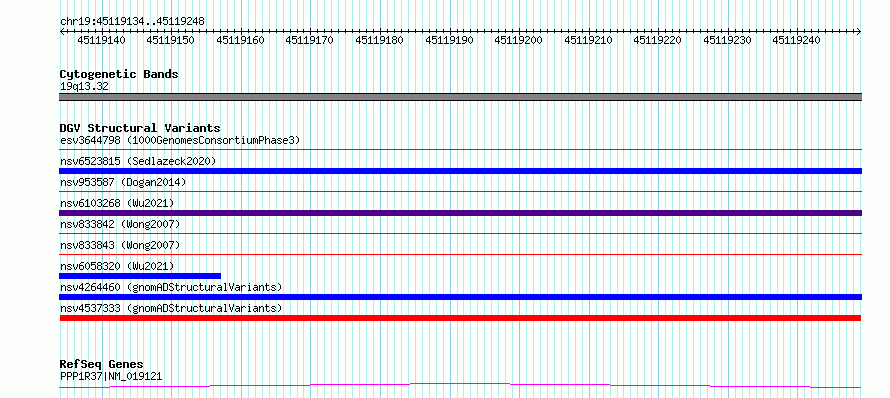Open variant nsv6103268 (Wu2021) label
The image size is (890, 398).
(x=117, y=203)
